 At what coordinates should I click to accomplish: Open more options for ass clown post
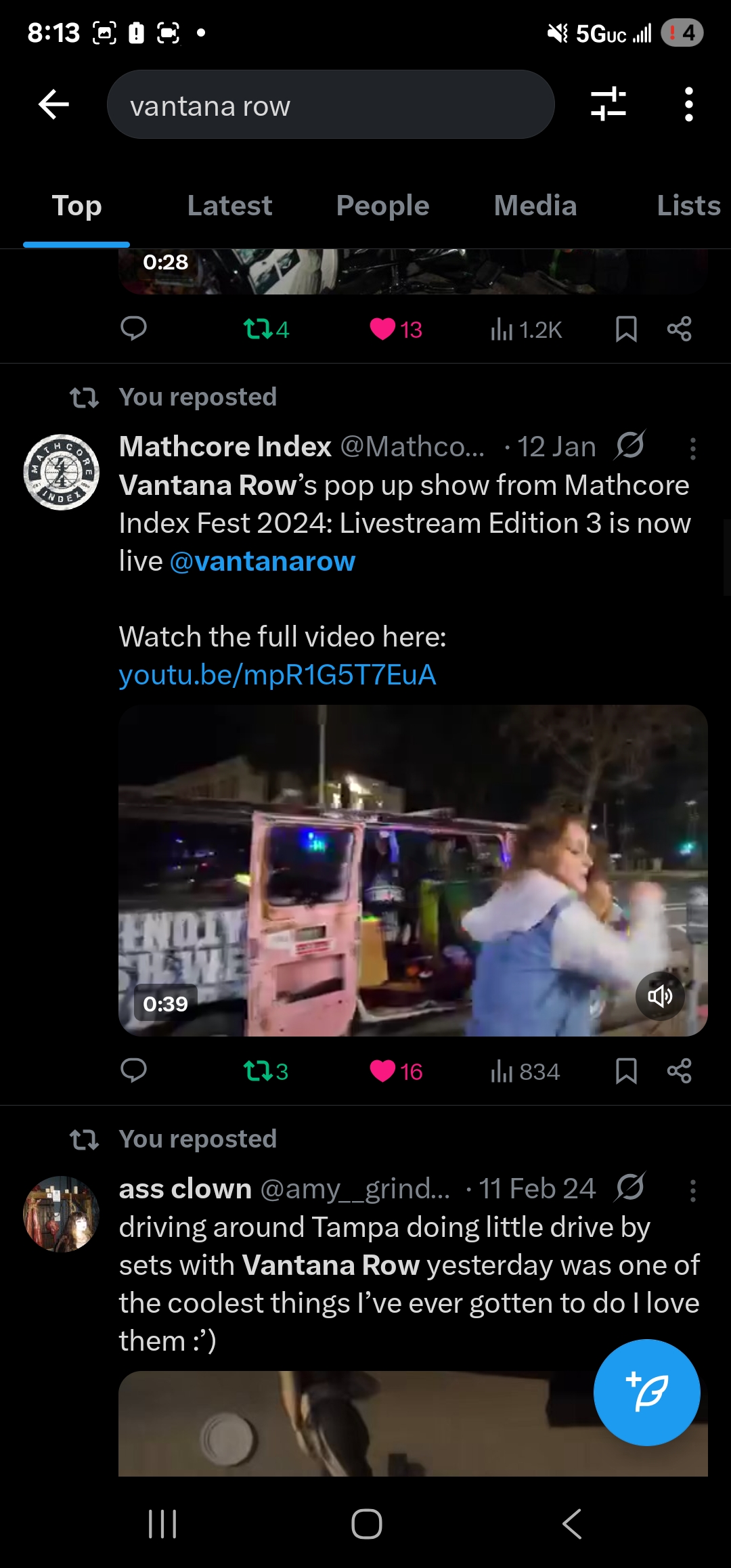pos(692,1190)
